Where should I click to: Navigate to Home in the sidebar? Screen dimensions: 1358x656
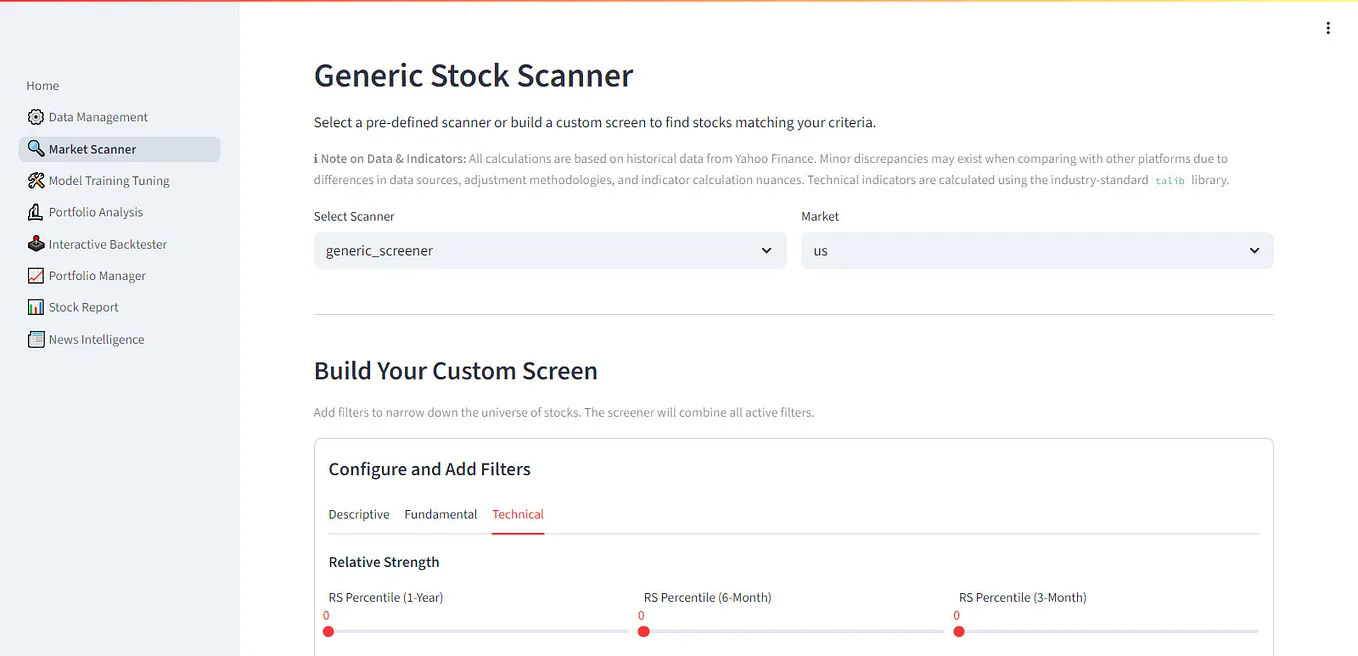(42, 85)
